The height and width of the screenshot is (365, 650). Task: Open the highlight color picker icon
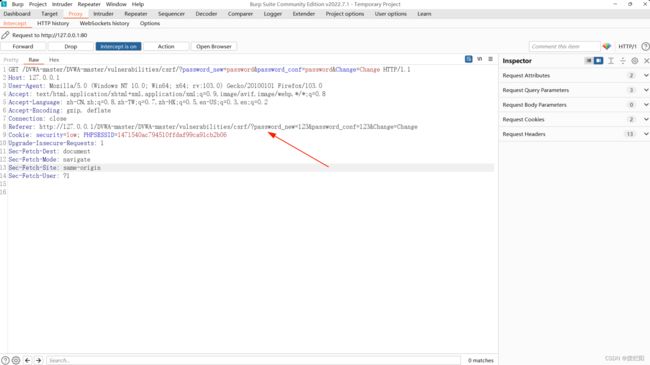tap(607, 46)
